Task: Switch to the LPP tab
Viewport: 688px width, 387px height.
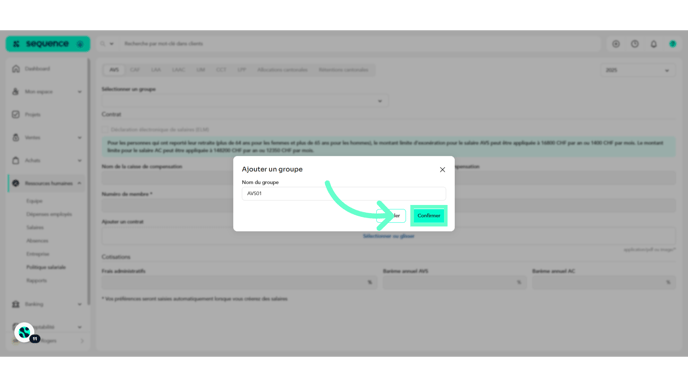Action: [x=242, y=70]
